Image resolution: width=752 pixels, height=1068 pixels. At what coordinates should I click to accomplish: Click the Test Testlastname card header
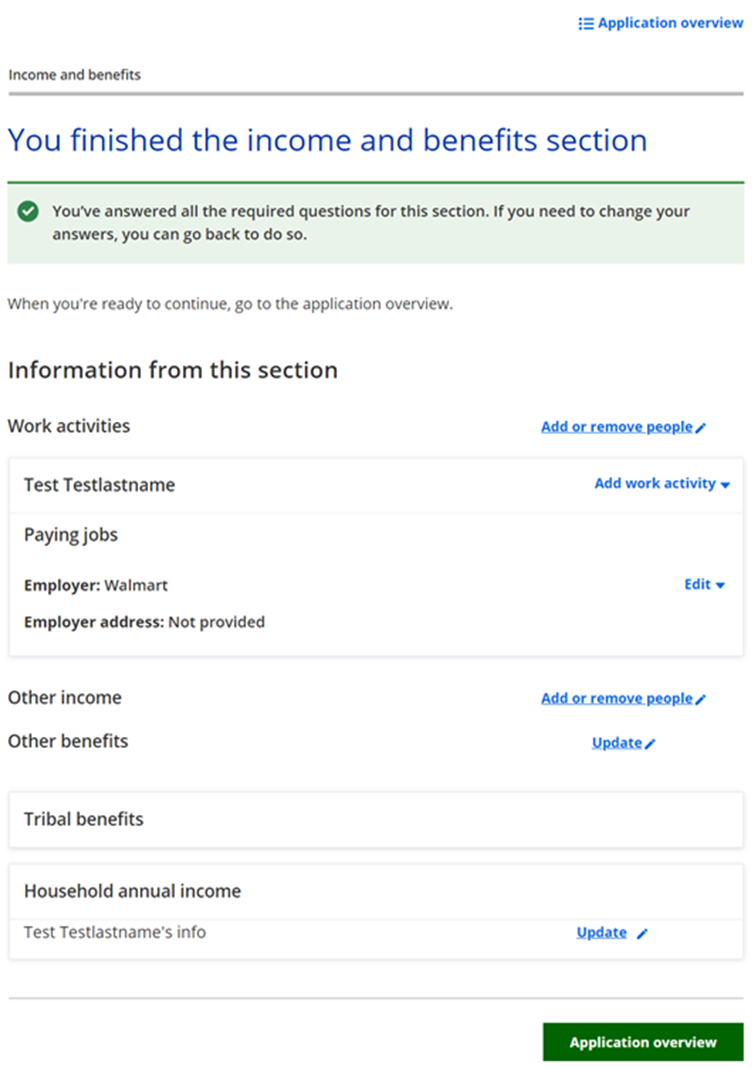click(99, 485)
